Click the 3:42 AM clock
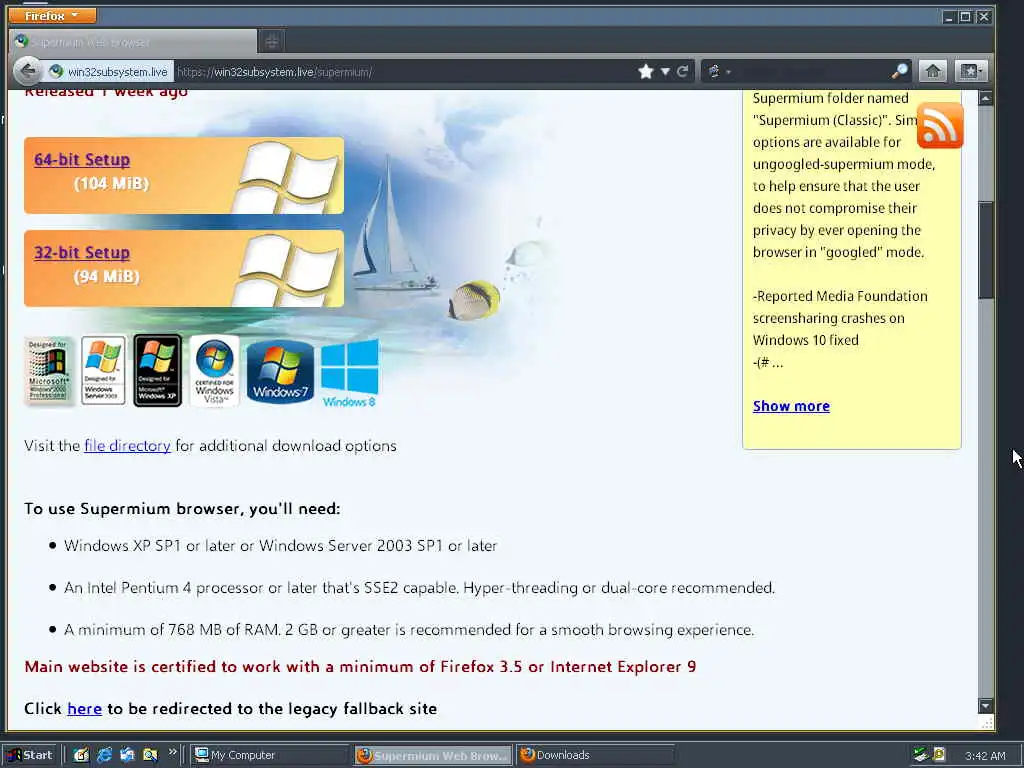This screenshot has width=1024, height=768. 985,756
